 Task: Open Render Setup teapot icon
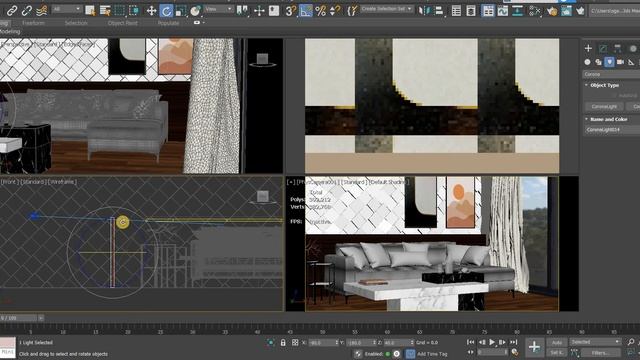[x=552, y=10]
